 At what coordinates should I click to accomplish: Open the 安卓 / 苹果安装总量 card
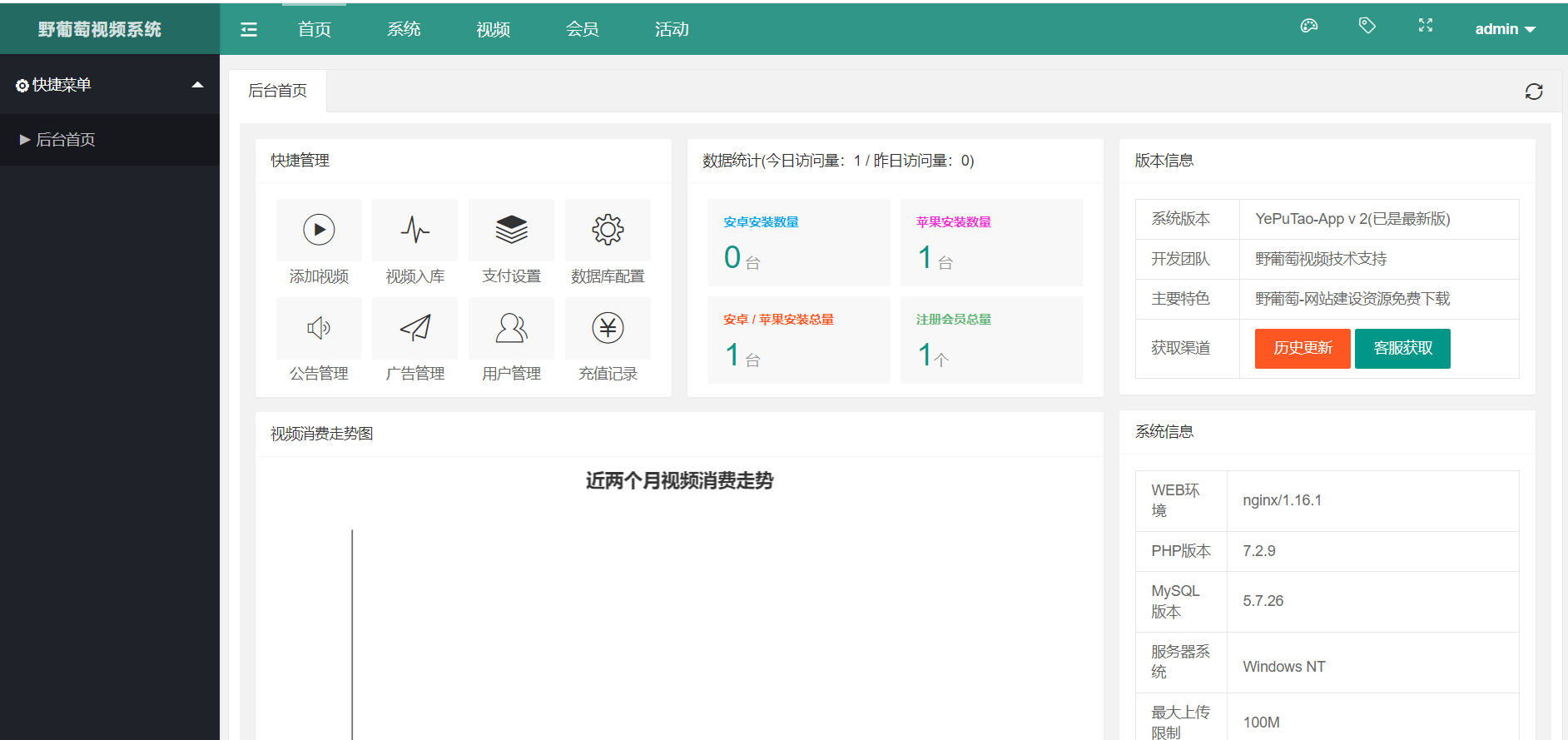[x=799, y=340]
